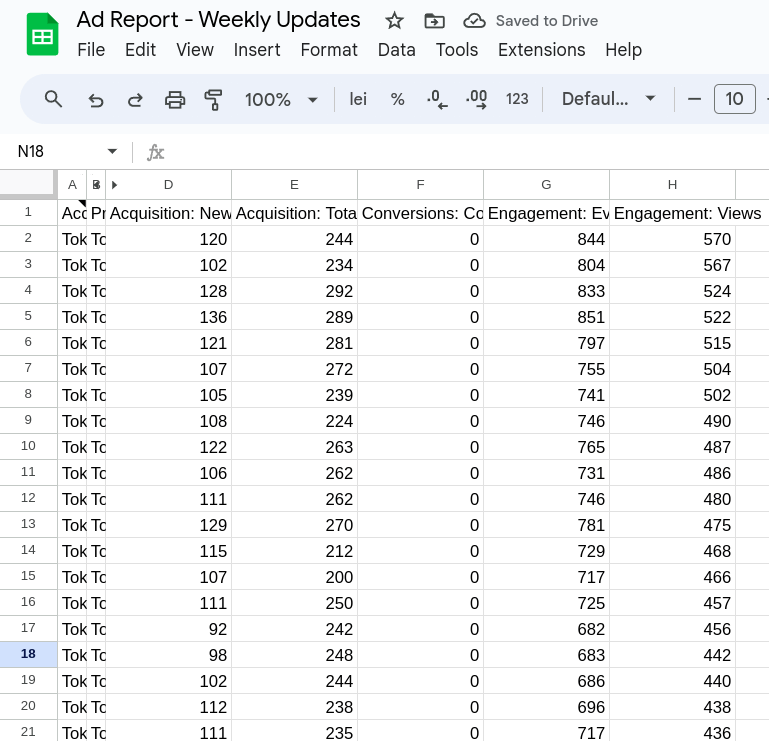Click the Move to folder icon
Screen dimensions: 769x741
click(x=434, y=21)
